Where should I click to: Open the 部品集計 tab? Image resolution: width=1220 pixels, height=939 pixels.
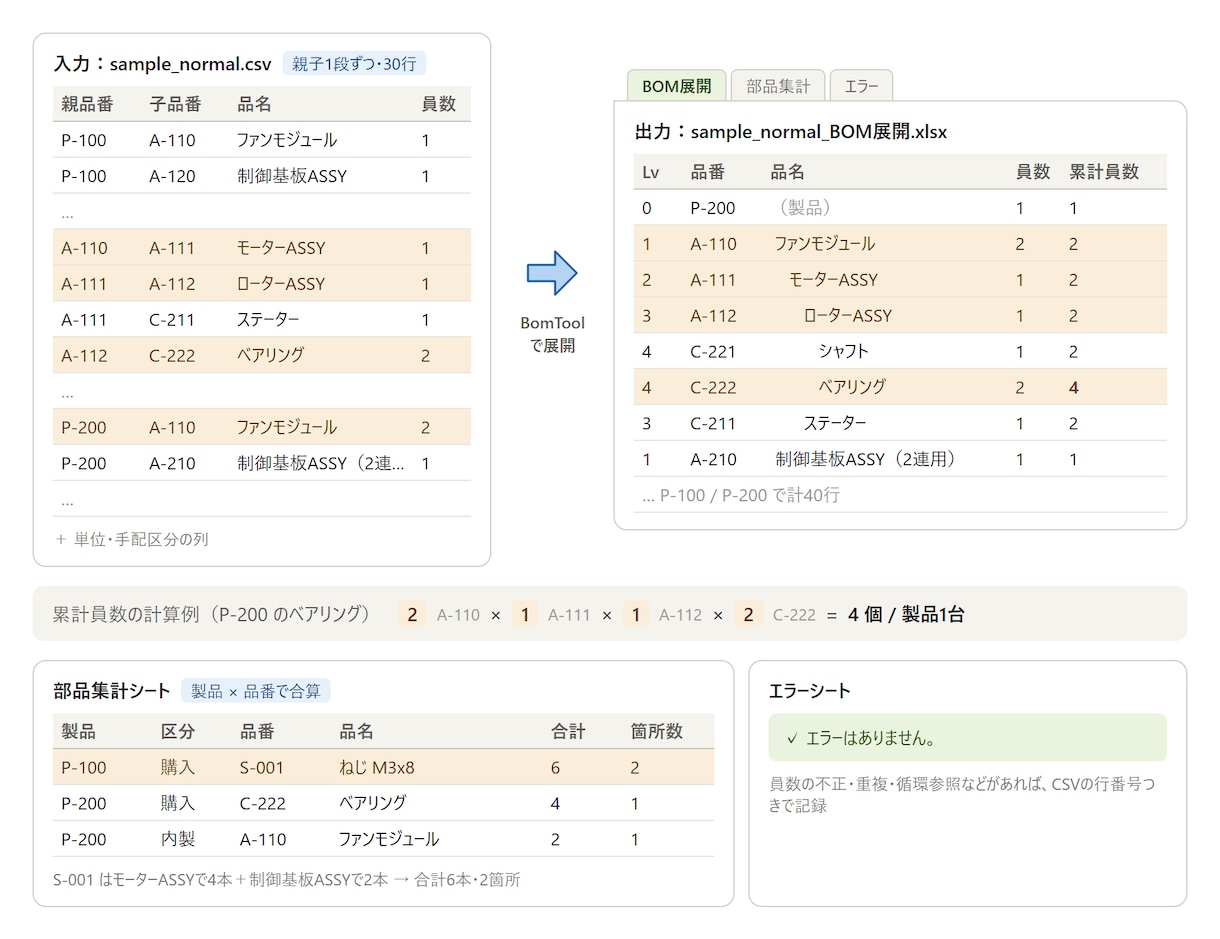pyautogui.click(x=778, y=86)
